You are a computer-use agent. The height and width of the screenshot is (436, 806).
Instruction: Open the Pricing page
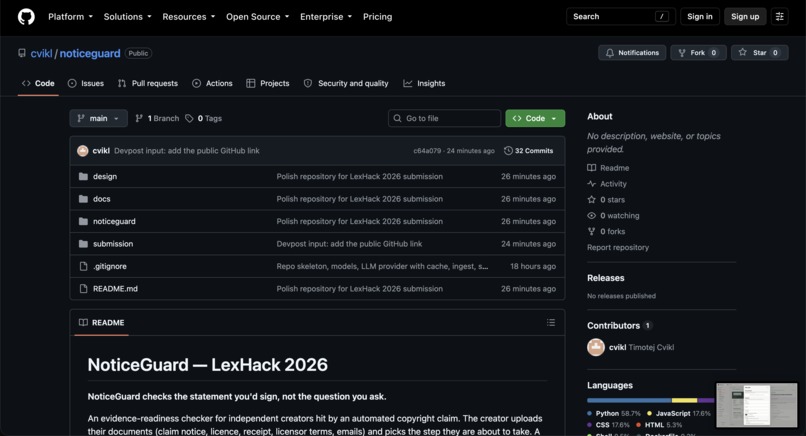[377, 16]
